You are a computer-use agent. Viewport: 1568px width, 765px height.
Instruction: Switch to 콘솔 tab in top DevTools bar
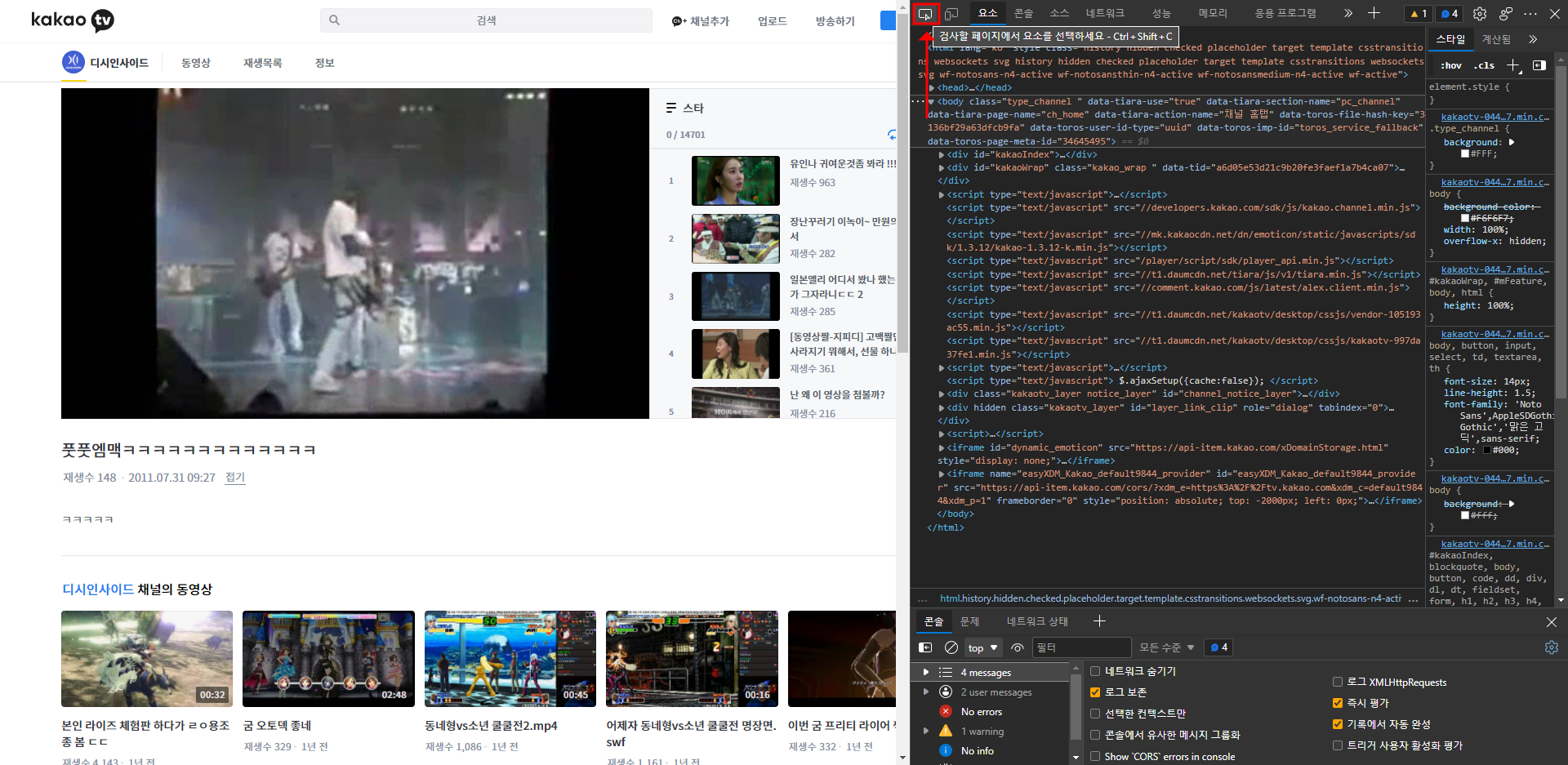click(x=1023, y=13)
